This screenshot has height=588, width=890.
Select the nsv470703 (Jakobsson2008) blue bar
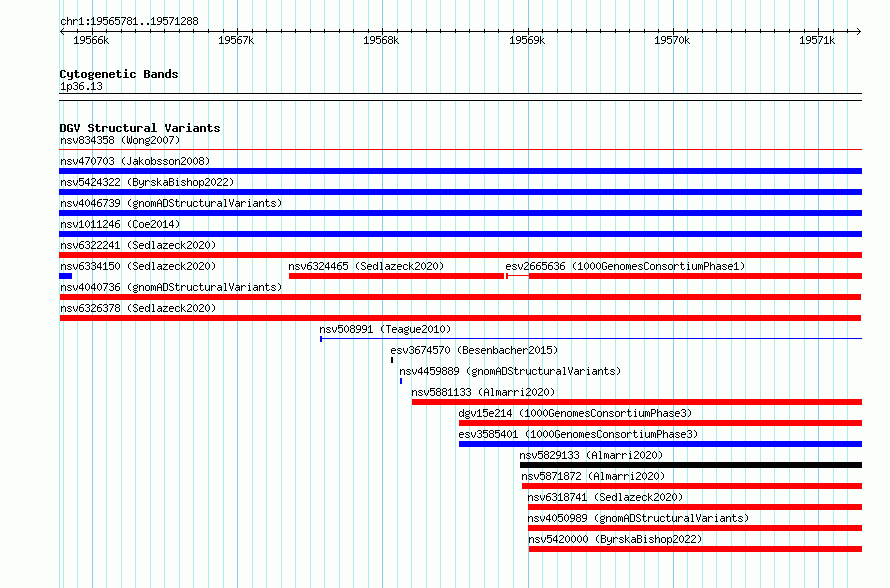[460, 171]
